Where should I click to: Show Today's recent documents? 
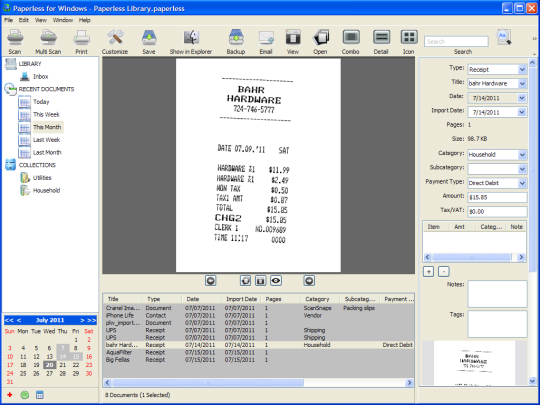41,102
